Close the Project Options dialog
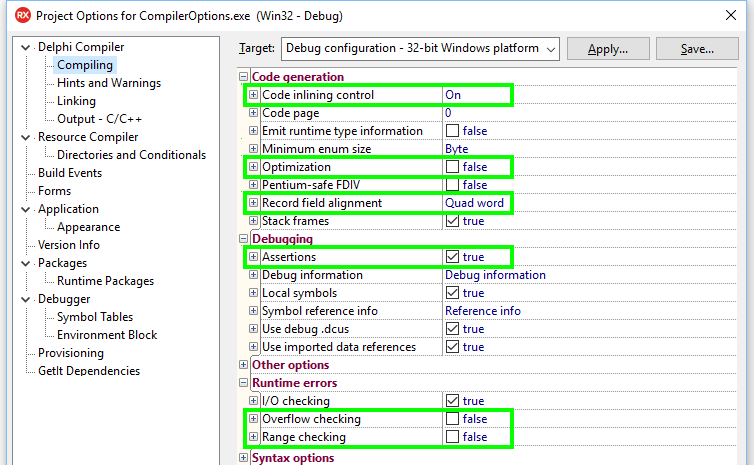755x465 pixels. [731, 15]
